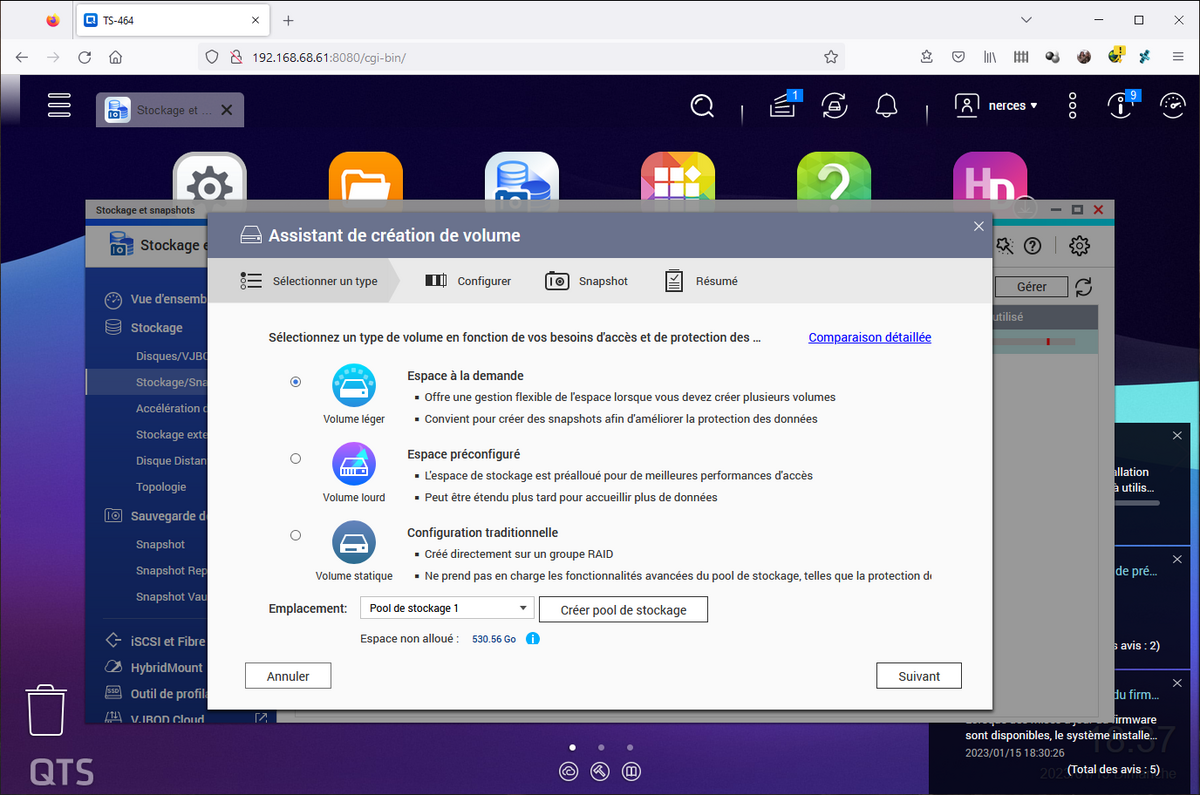Click the browser address bar
This screenshot has height=795, width=1200.
(520, 57)
